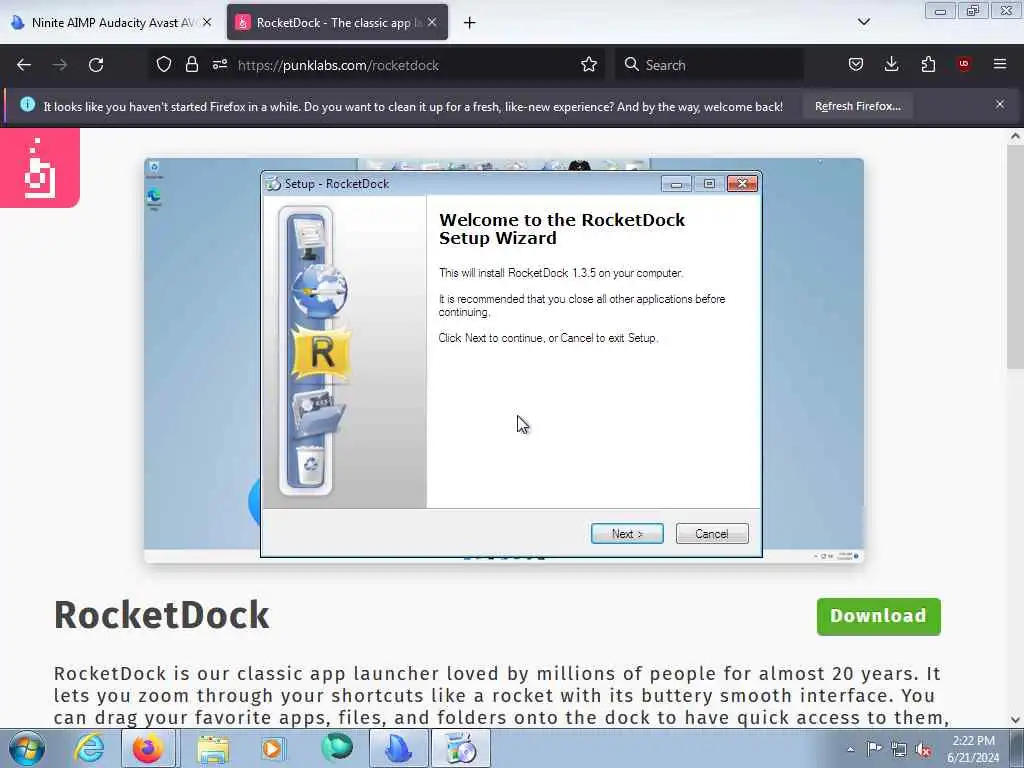This screenshot has width=1024, height=768.
Task: Switch to Firefox in the taskbar
Action: click(x=148, y=748)
